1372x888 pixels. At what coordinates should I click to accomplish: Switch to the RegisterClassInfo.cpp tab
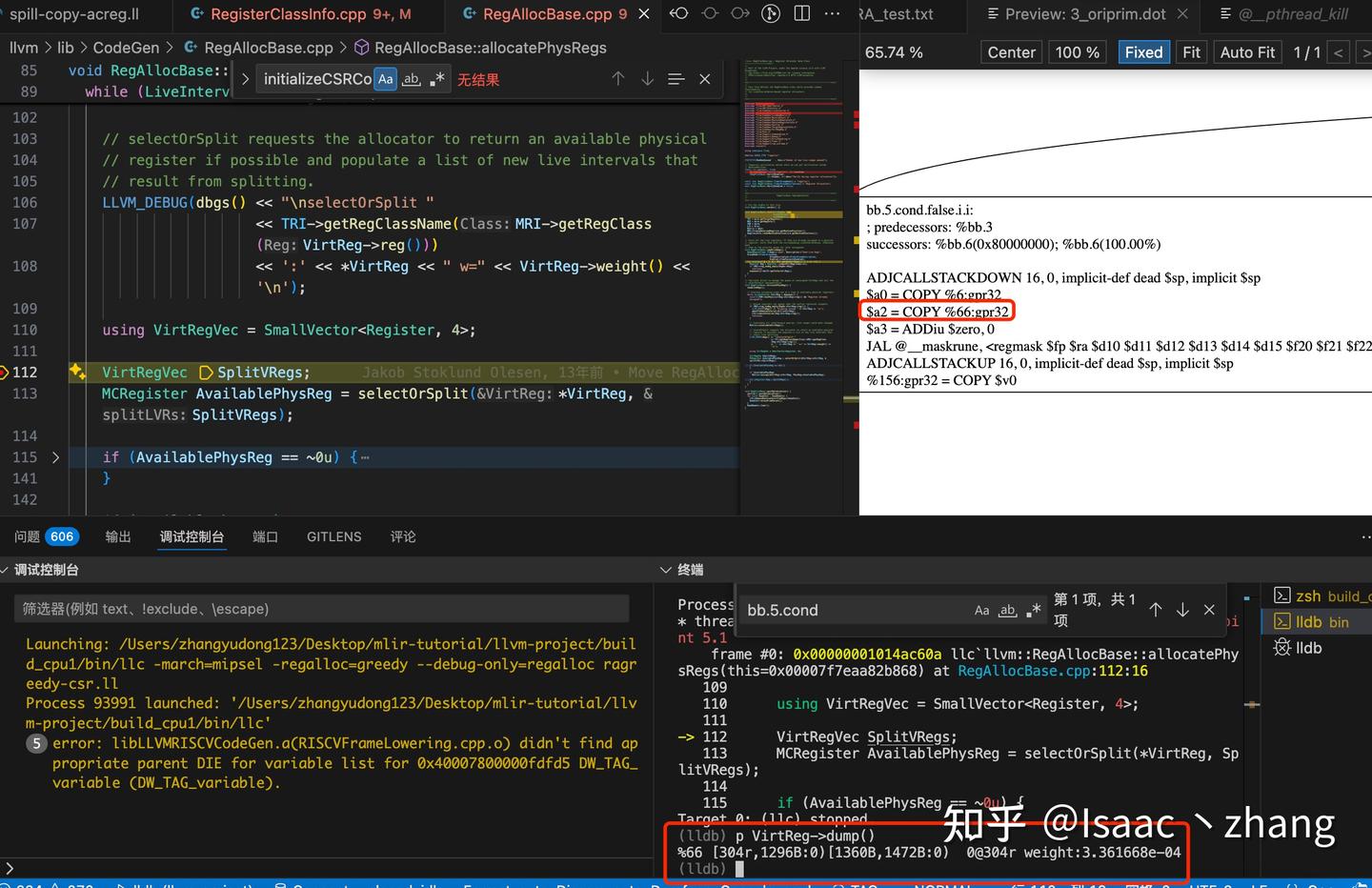pos(299,14)
